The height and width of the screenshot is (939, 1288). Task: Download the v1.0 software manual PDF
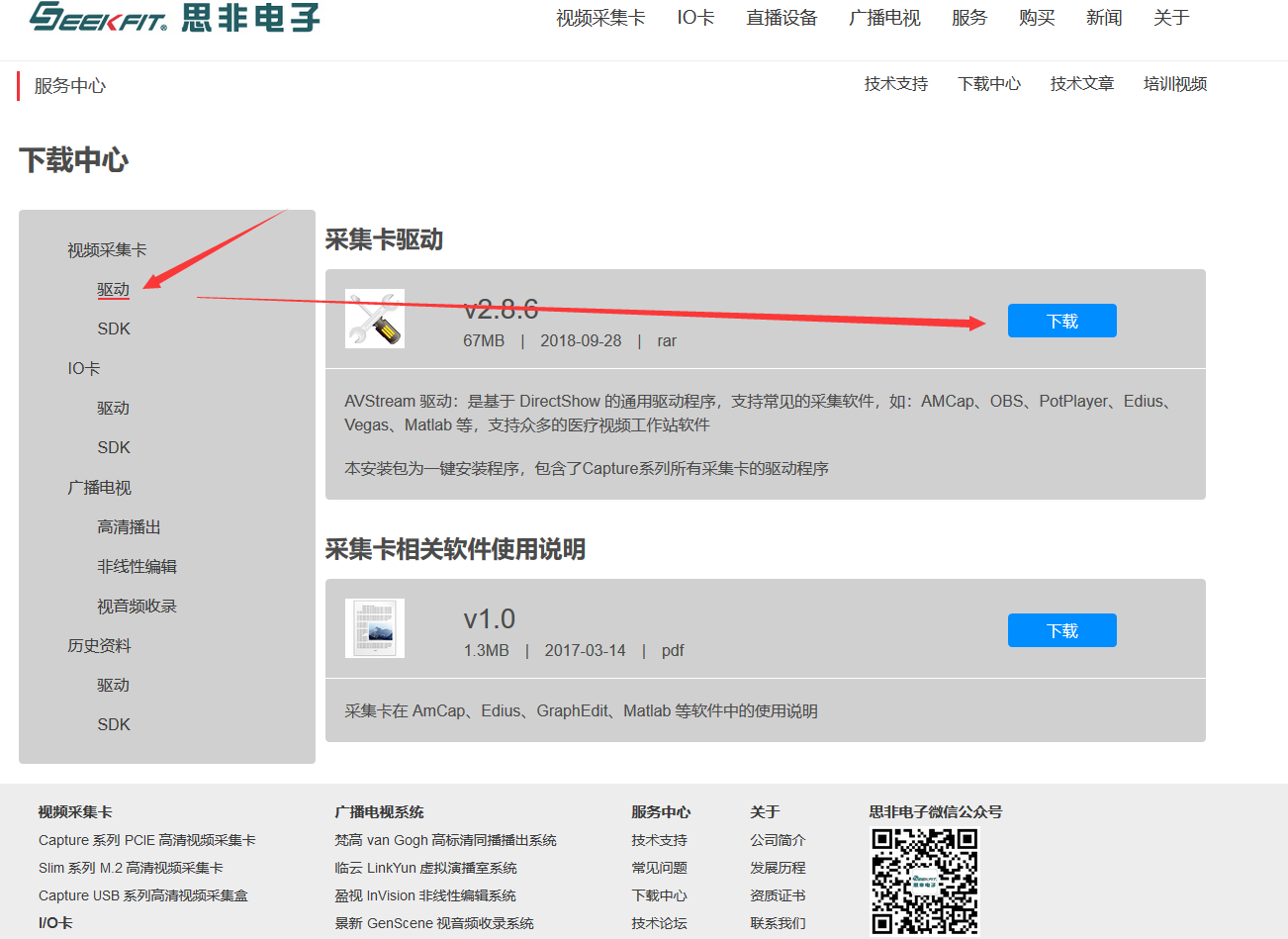click(1061, 630)
